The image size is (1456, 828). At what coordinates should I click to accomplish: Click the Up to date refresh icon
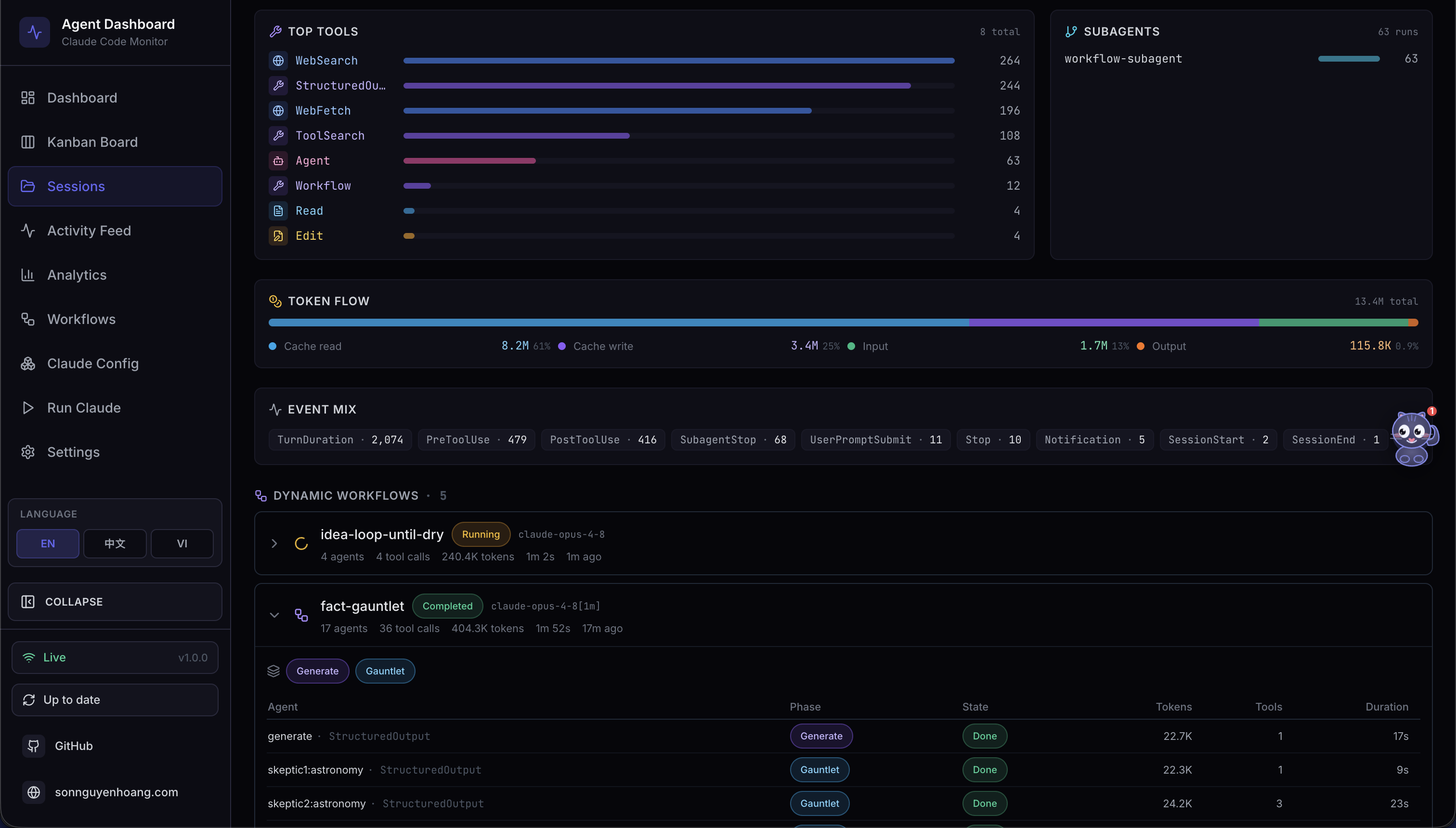click(x=28, y=699)
